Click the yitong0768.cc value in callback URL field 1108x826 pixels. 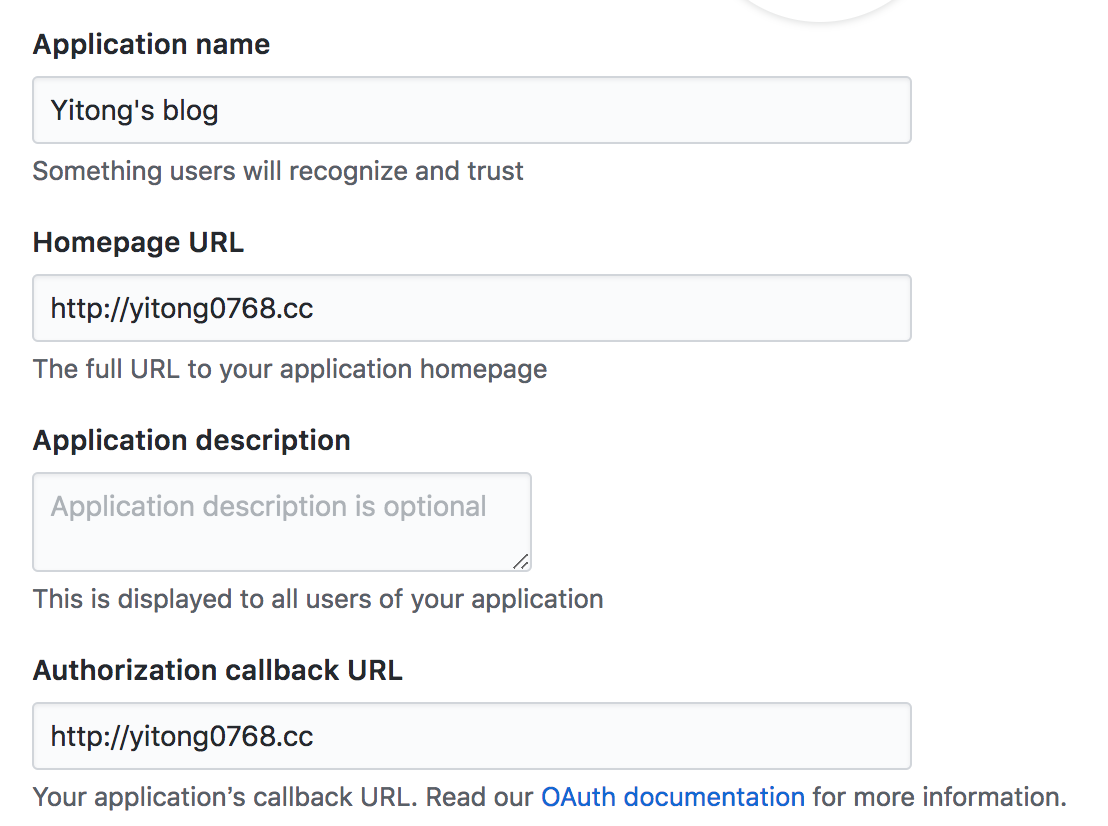[x=182, y=737]
